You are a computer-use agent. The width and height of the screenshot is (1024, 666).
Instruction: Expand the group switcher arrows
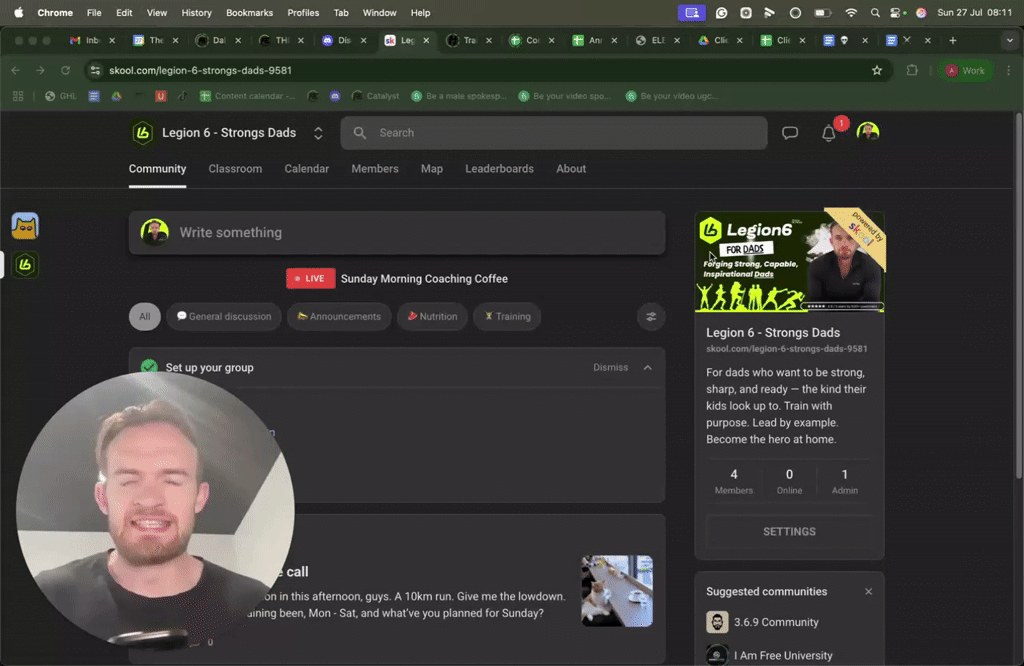[318, 133]
